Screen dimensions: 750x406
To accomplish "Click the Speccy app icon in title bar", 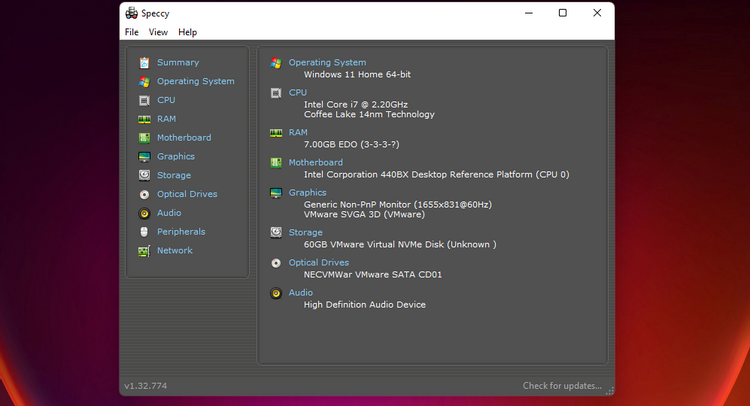I will [x=132, y=13].
